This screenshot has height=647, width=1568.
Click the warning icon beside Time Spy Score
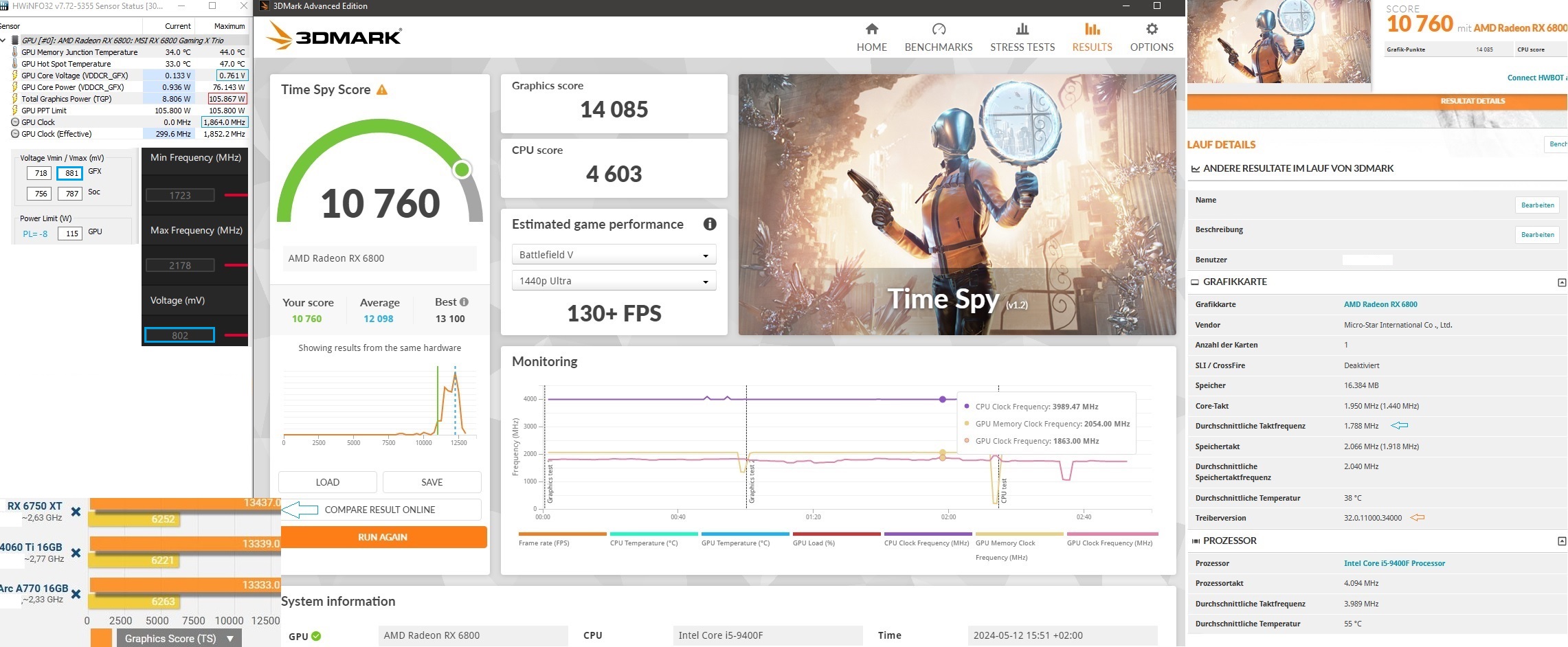[382, 89]
